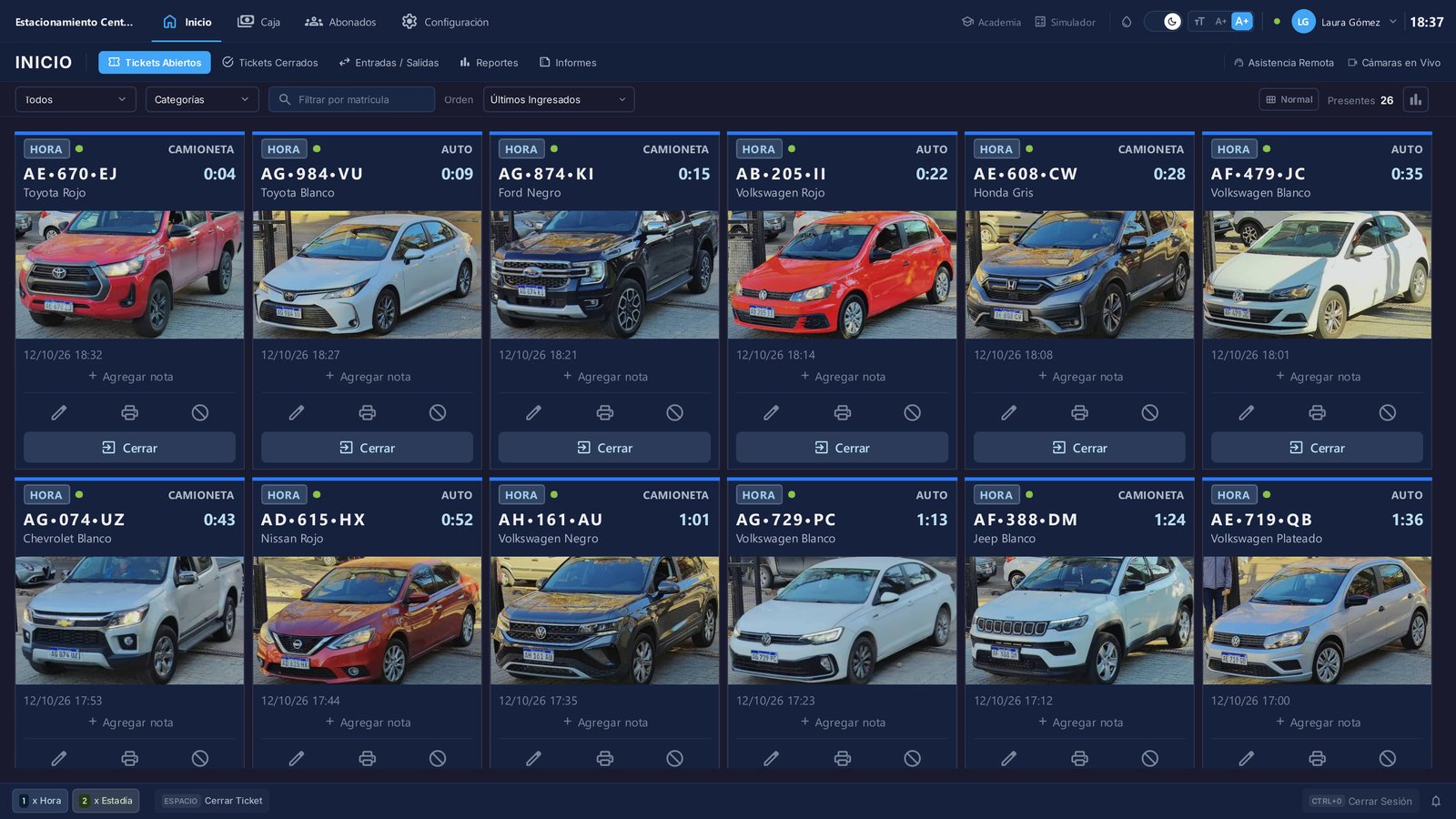Screen dimensions: 1456x819
Task: Go to the Caja section
Action: 259,22
